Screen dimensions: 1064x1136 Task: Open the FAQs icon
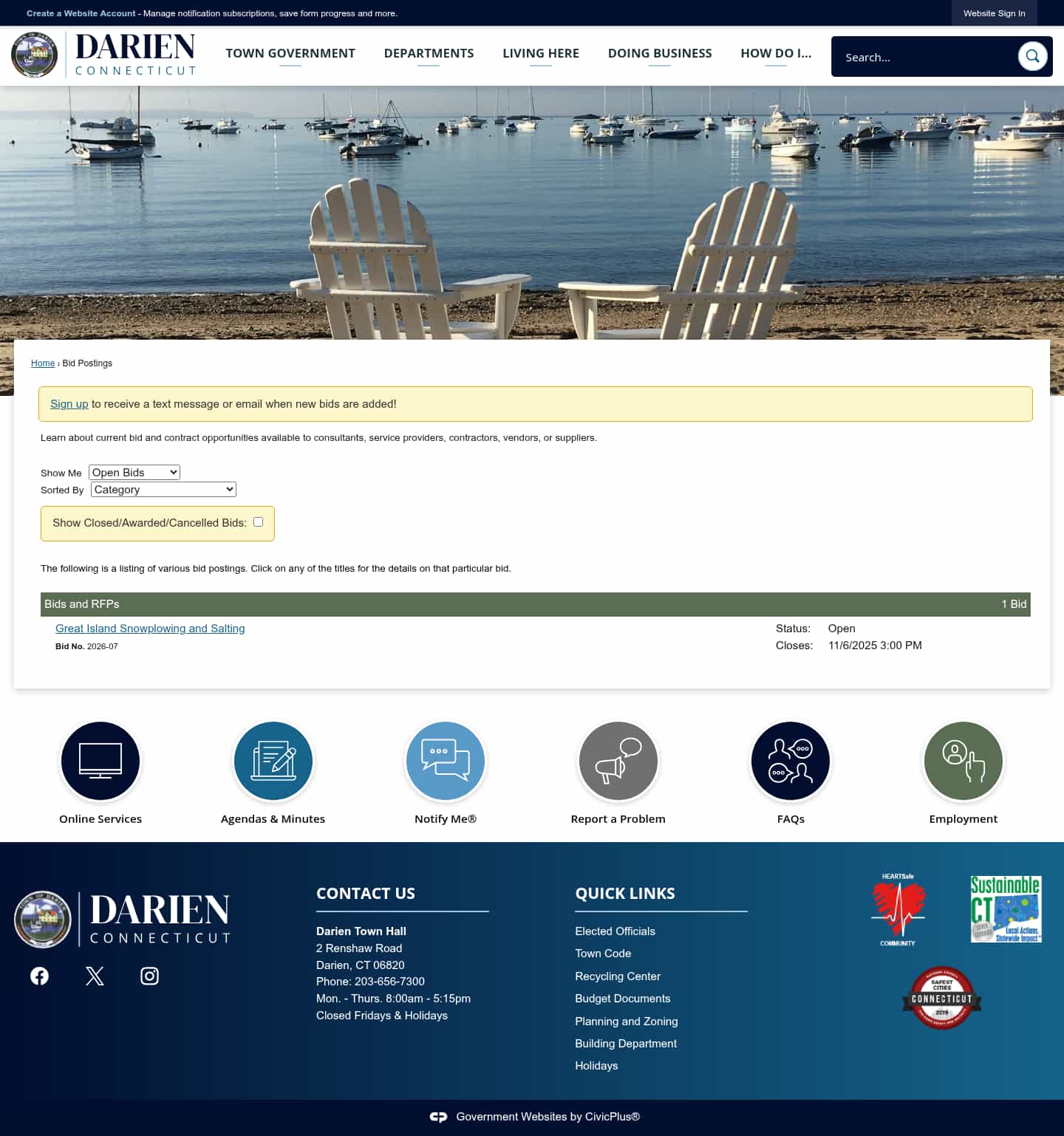click(791, 761)
